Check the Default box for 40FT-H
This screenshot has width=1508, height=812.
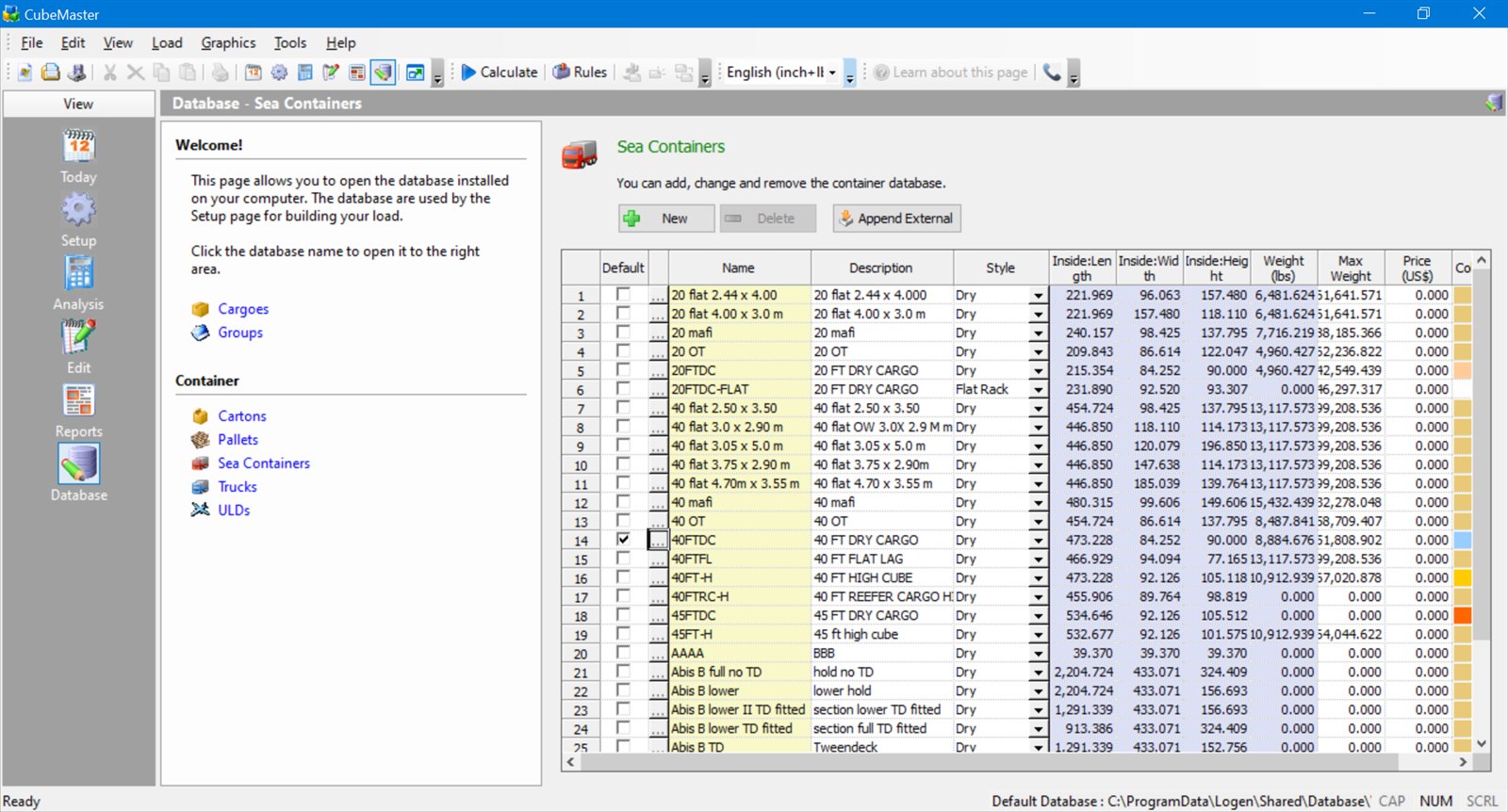point(623,577)
